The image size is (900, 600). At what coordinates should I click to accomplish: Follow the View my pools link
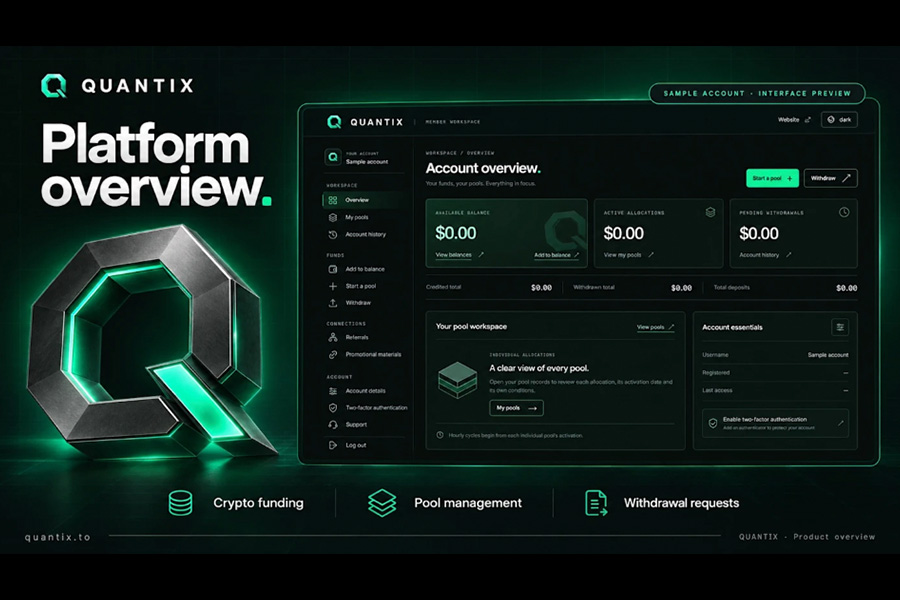(629, 255)
